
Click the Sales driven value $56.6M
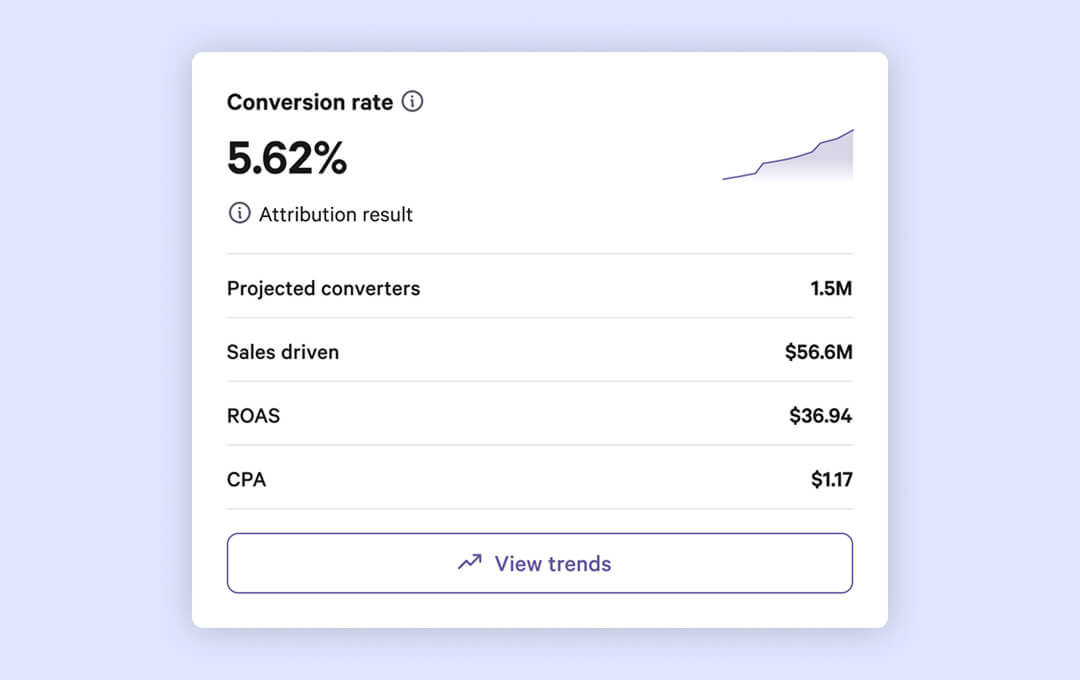818,352
